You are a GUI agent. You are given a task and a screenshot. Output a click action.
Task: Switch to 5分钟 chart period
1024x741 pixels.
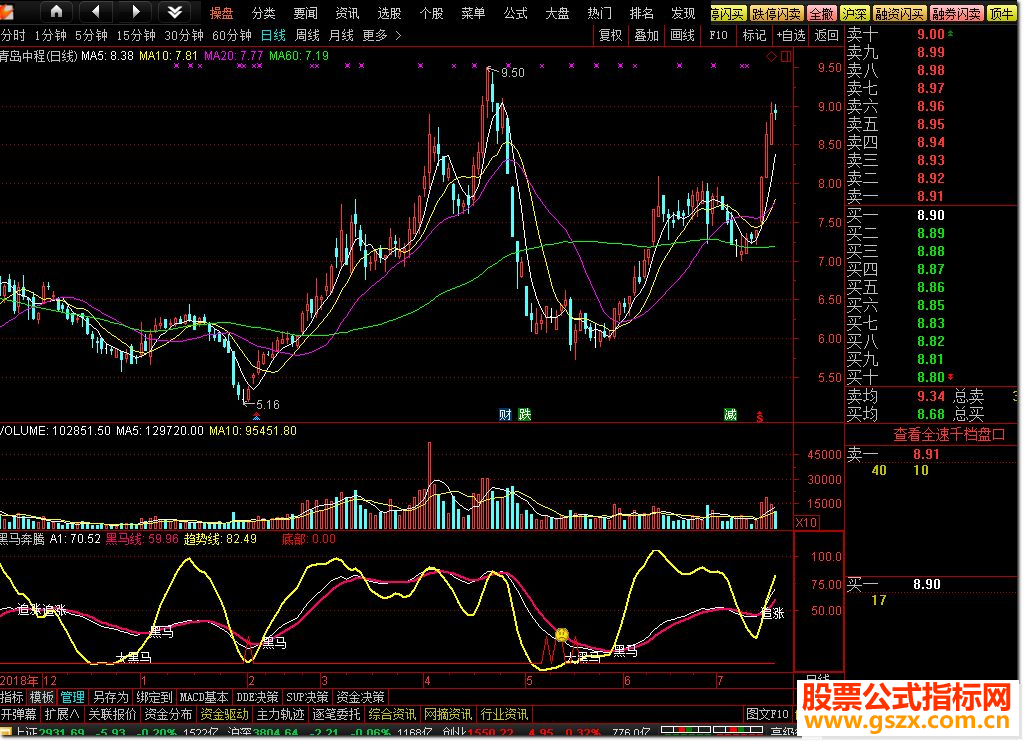[x=91, y=35]
